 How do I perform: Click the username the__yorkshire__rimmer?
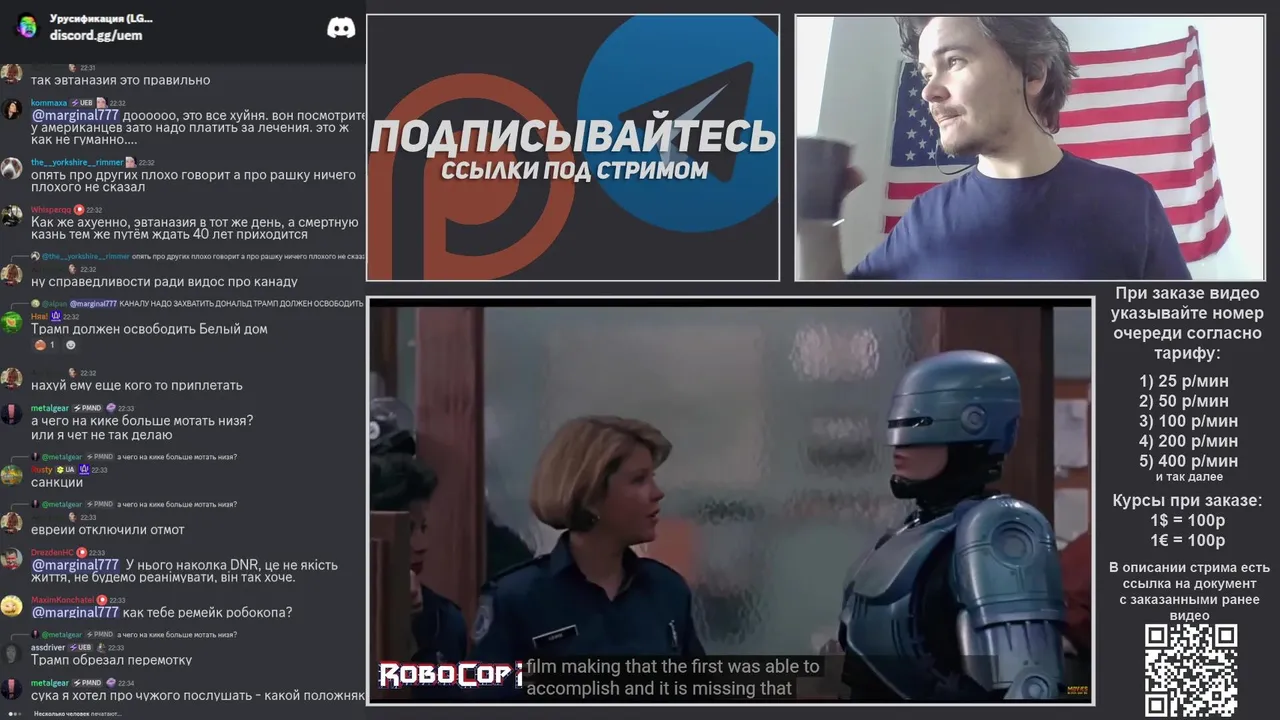(77, 162)
